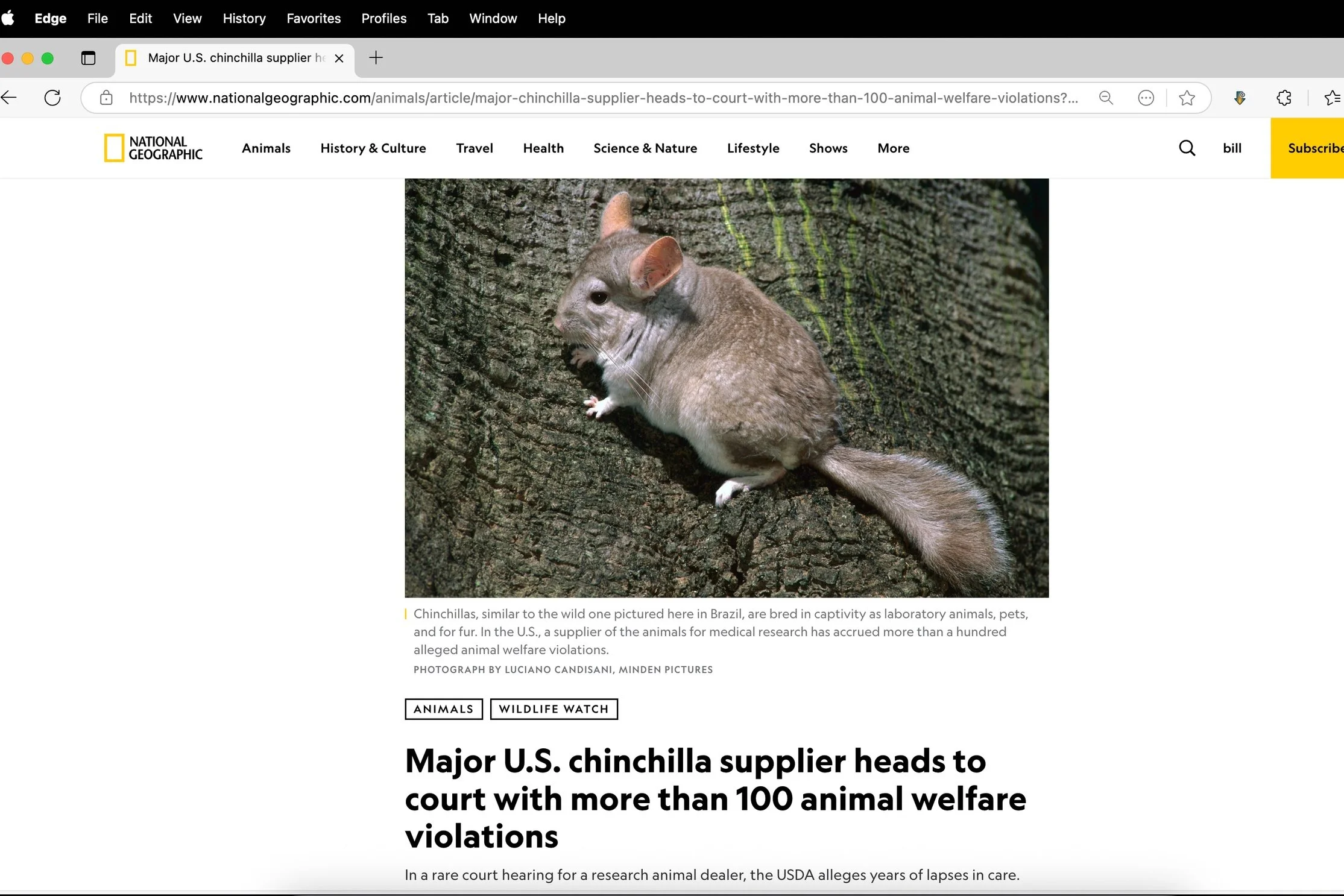1344x896 pixels.
Task: Open a new tab with plus button
Action: coord(376,58)
